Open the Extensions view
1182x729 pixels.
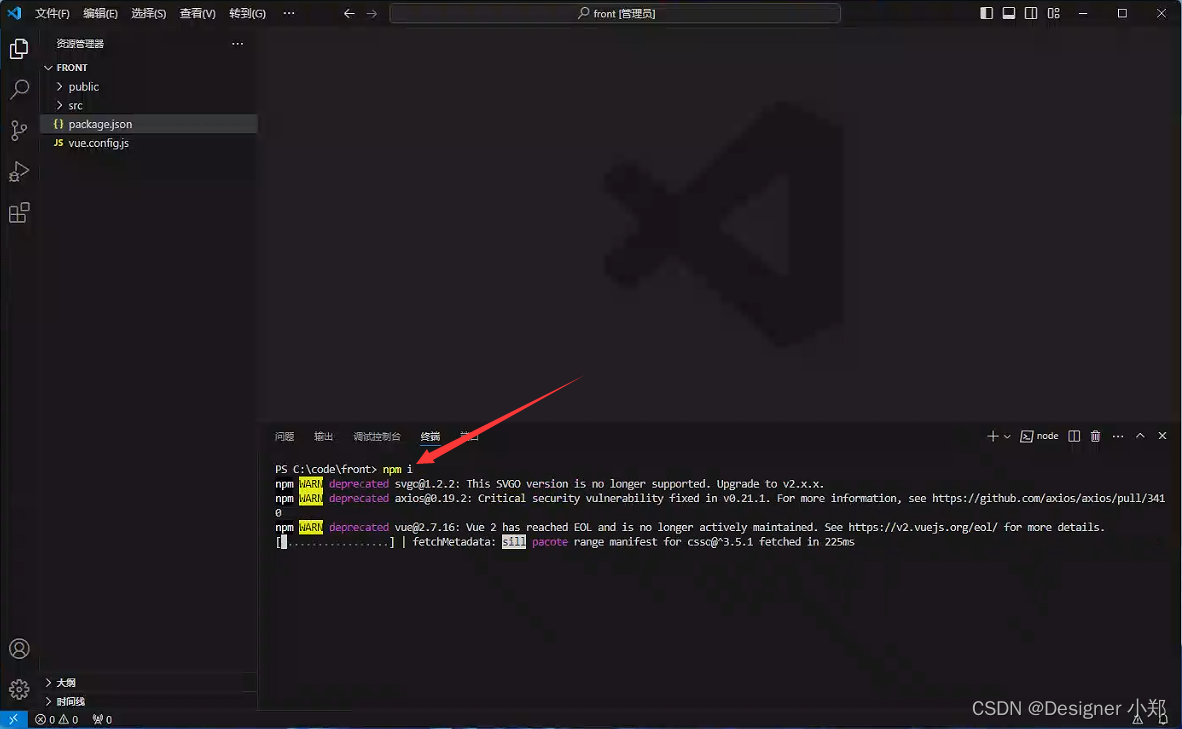(x=19, y=213)
